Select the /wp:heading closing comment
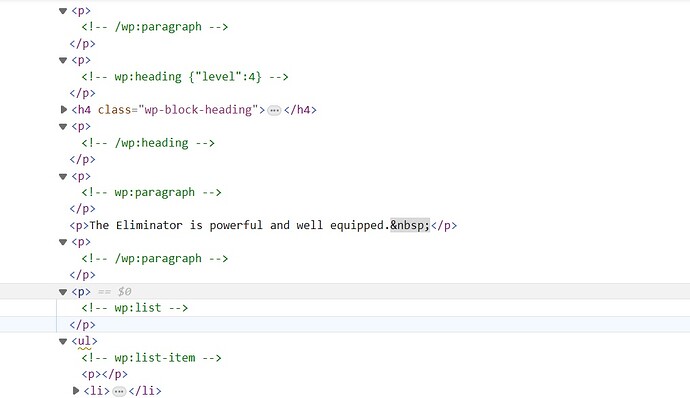 point(148,143)
